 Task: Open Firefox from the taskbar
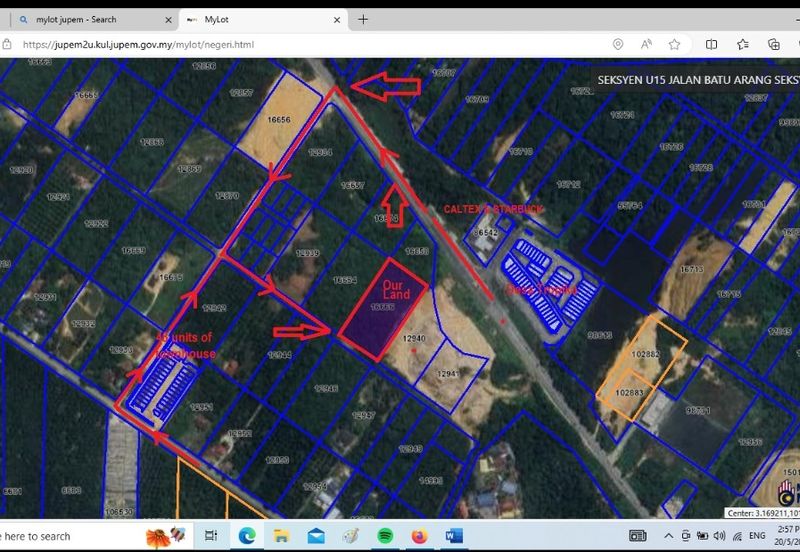click(x=419, y=536)
